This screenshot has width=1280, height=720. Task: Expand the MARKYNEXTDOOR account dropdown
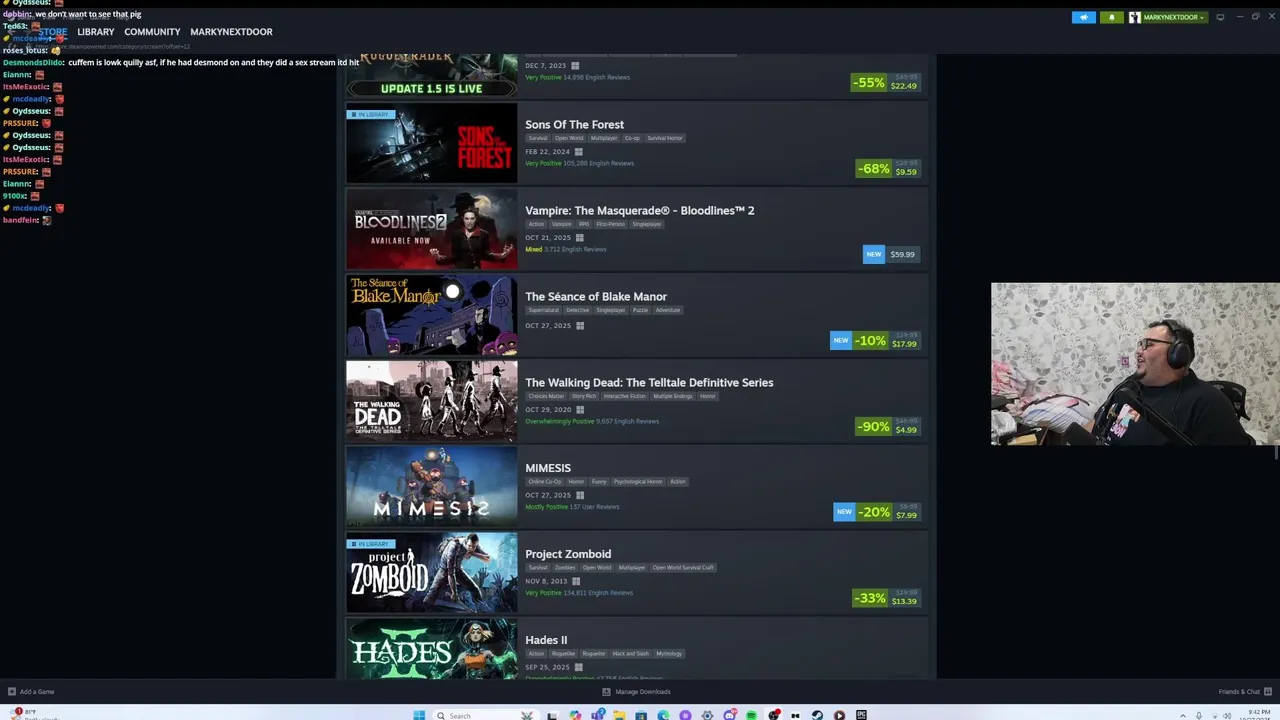click(1168, 17)
